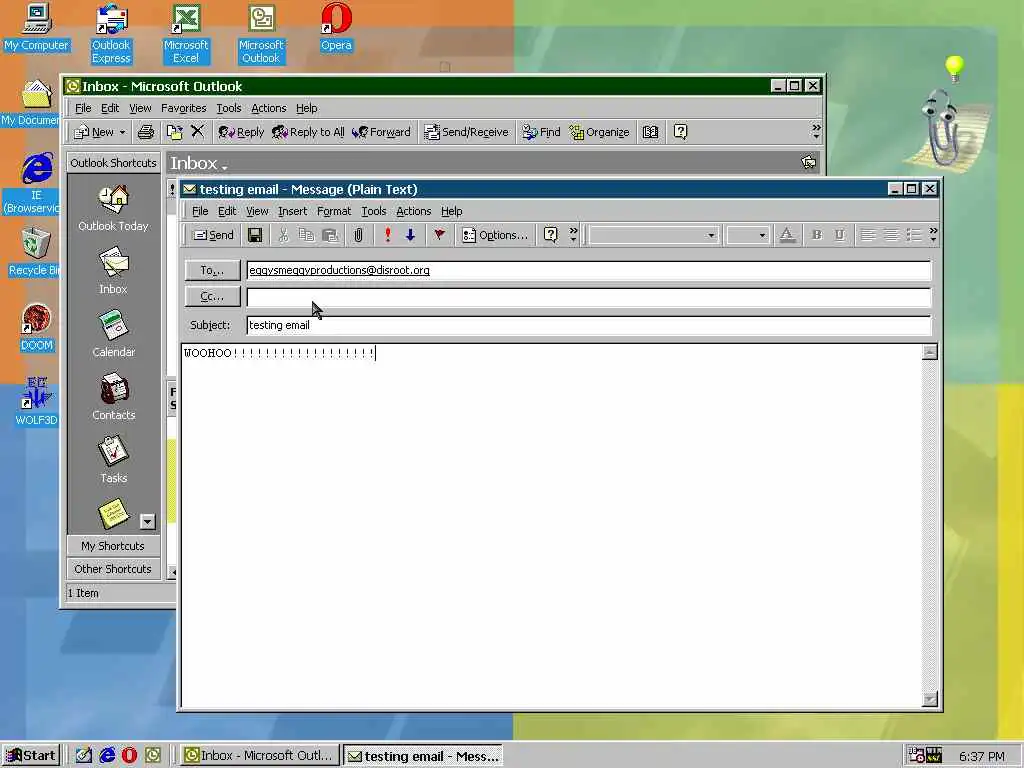1024x768 pixels.
Task: Open the font size dropdown
Action: (761, 235)
